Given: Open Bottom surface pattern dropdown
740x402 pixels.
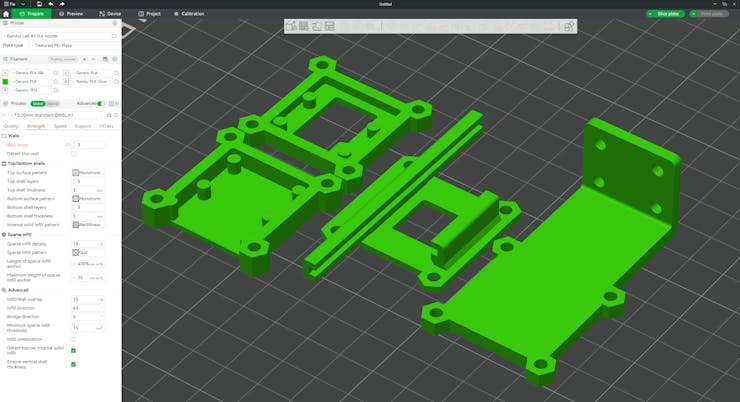Looking at the screenshot, I should 88,199.
